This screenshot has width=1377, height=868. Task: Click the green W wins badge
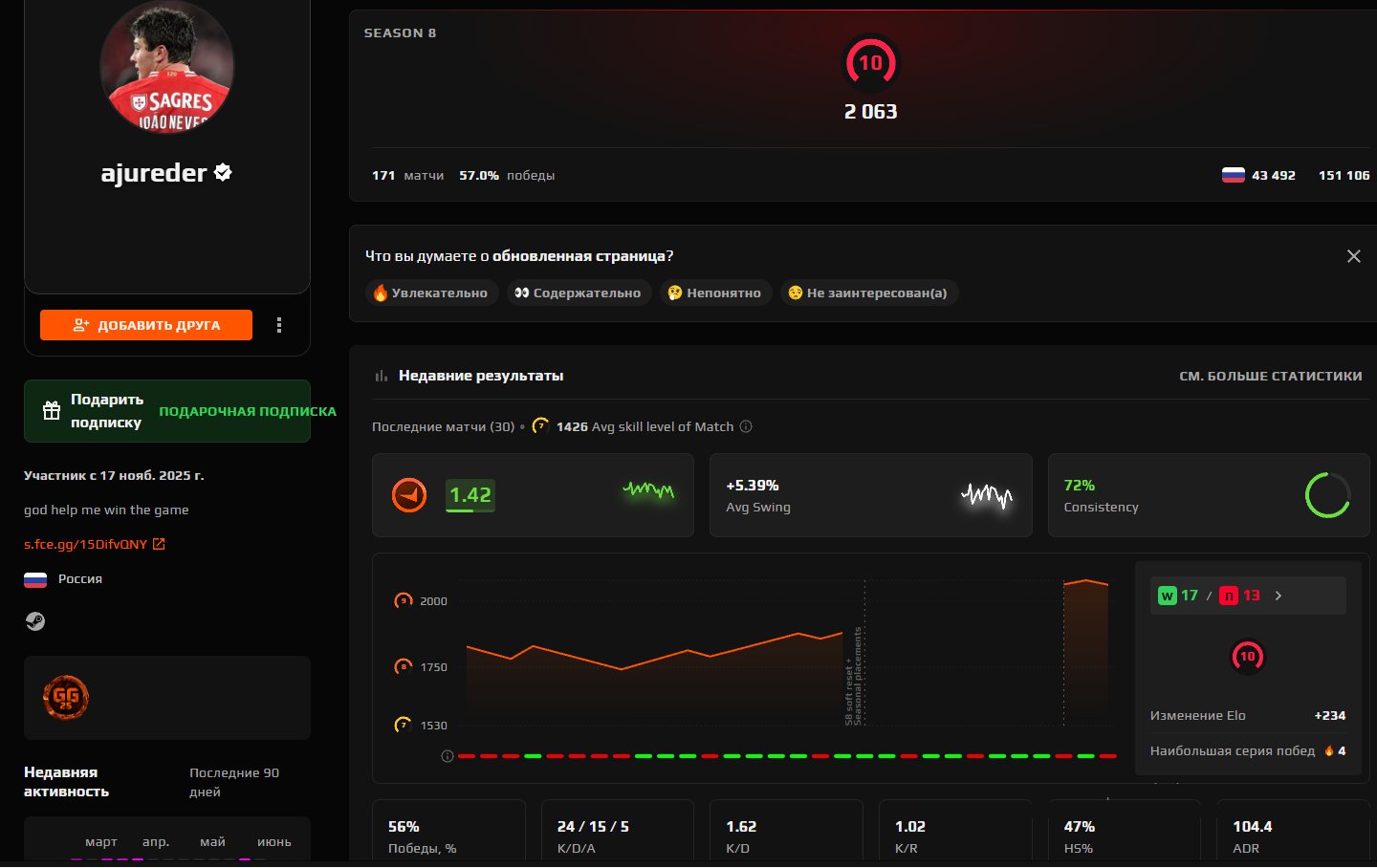coord(1167,596)
